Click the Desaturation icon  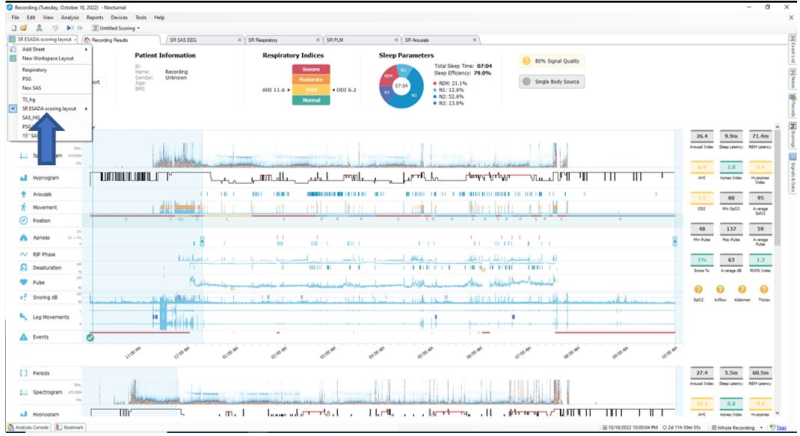click(23, 268)
